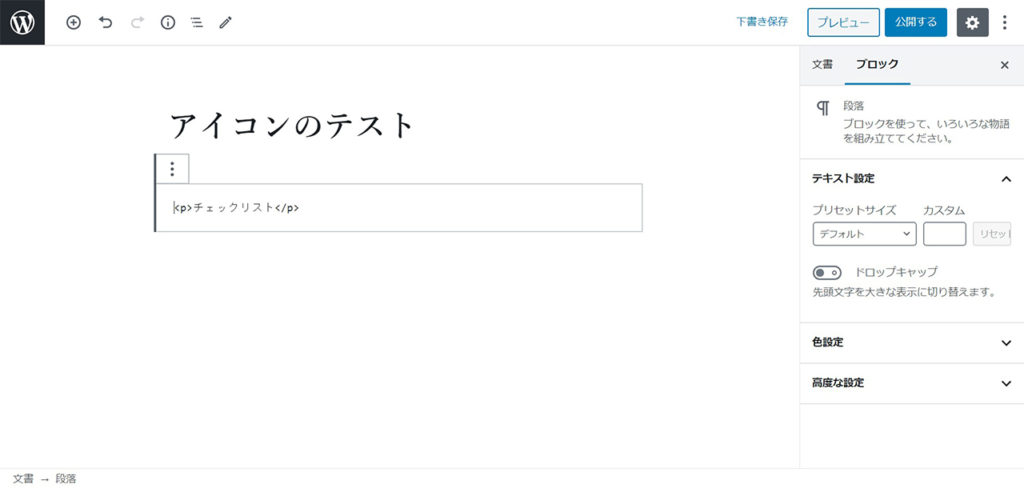The width and height of the screenshot is (1024, 488).
Task: Enable the ドロップキャップ toggle
Action: coord(827,272)
